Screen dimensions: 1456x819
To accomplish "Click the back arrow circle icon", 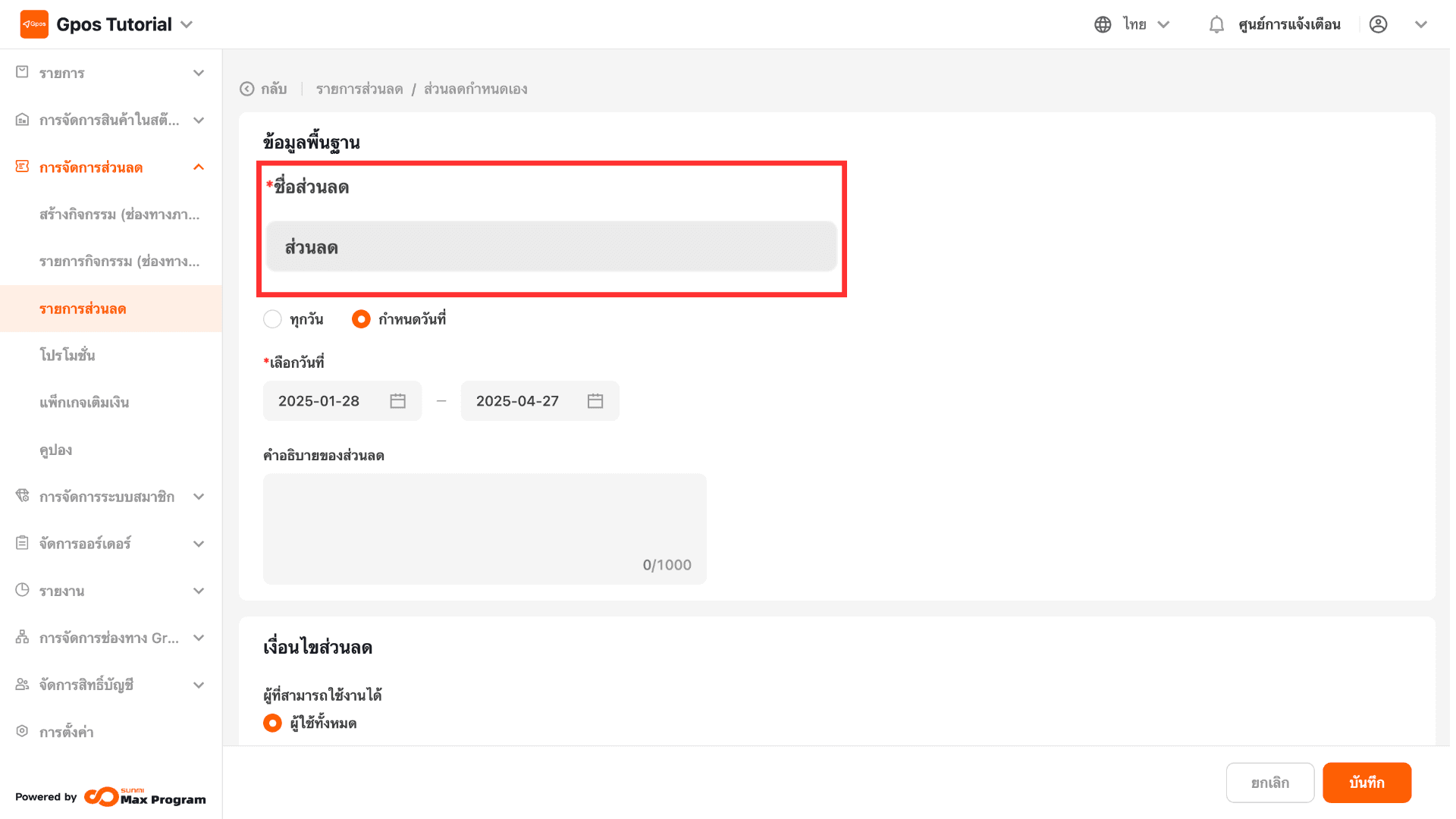I will (247, 89).
